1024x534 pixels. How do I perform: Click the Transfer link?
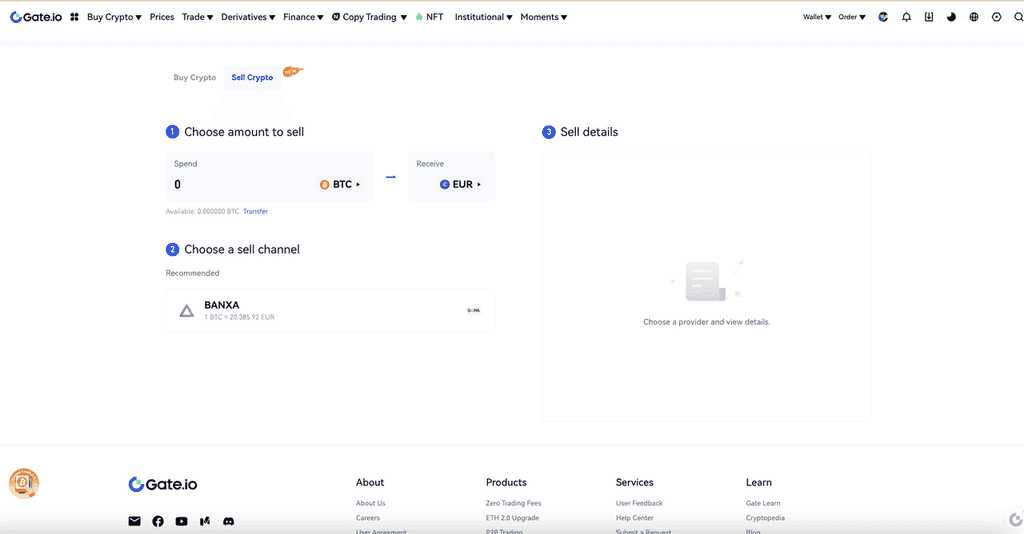coord(255,211)
